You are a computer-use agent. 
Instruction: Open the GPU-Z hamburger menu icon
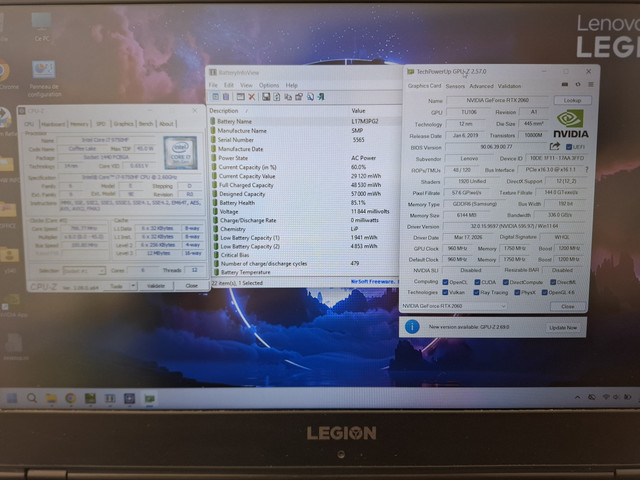coord(591,84)
